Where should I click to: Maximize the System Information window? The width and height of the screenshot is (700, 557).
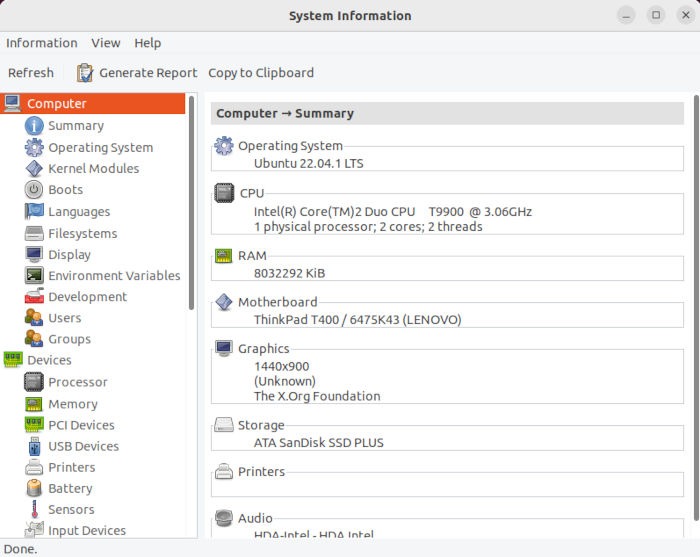[656, 16]
